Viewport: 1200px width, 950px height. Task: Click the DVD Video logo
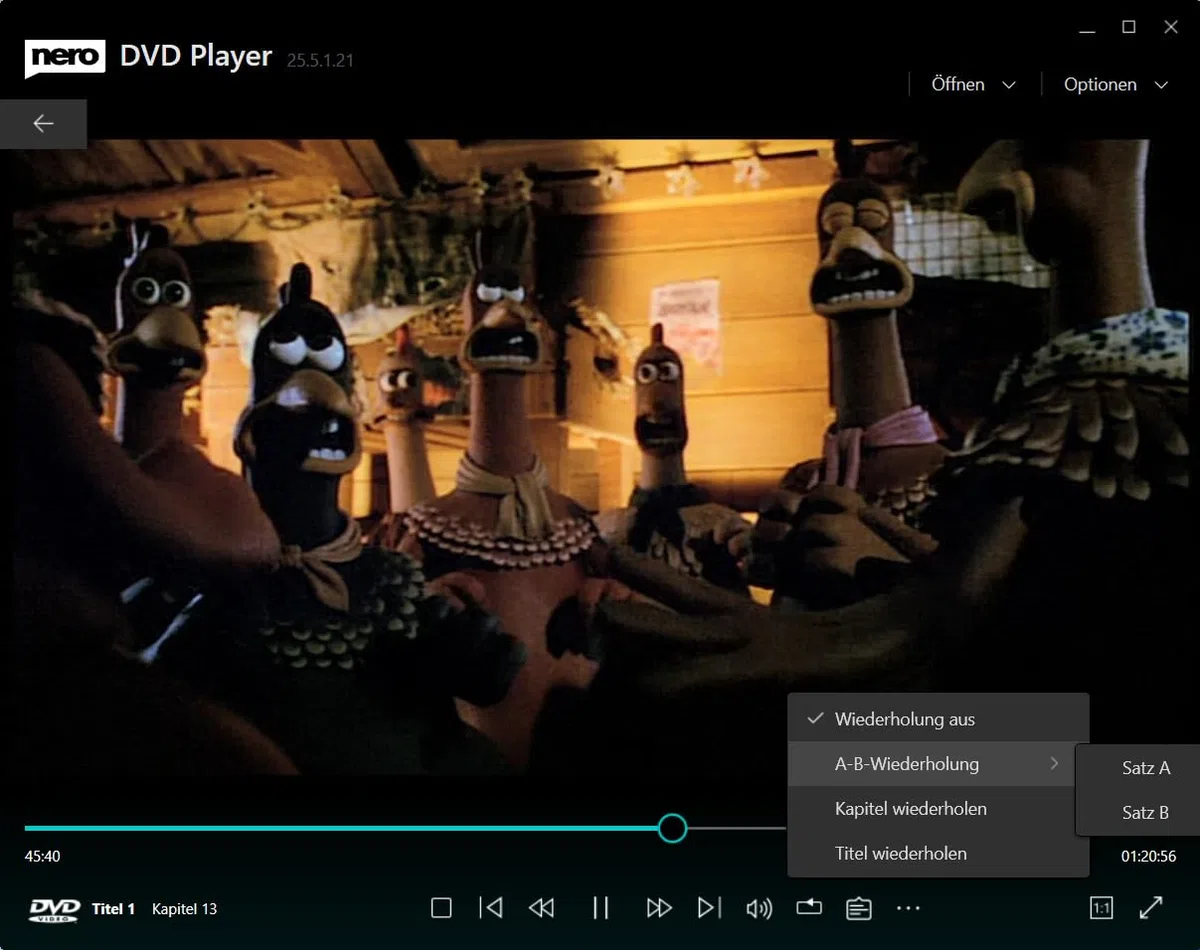[x=55, y=909]
